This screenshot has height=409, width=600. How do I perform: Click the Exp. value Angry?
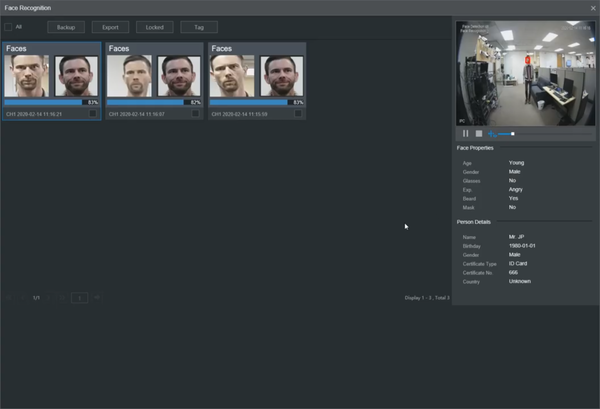tap(515, 189)
